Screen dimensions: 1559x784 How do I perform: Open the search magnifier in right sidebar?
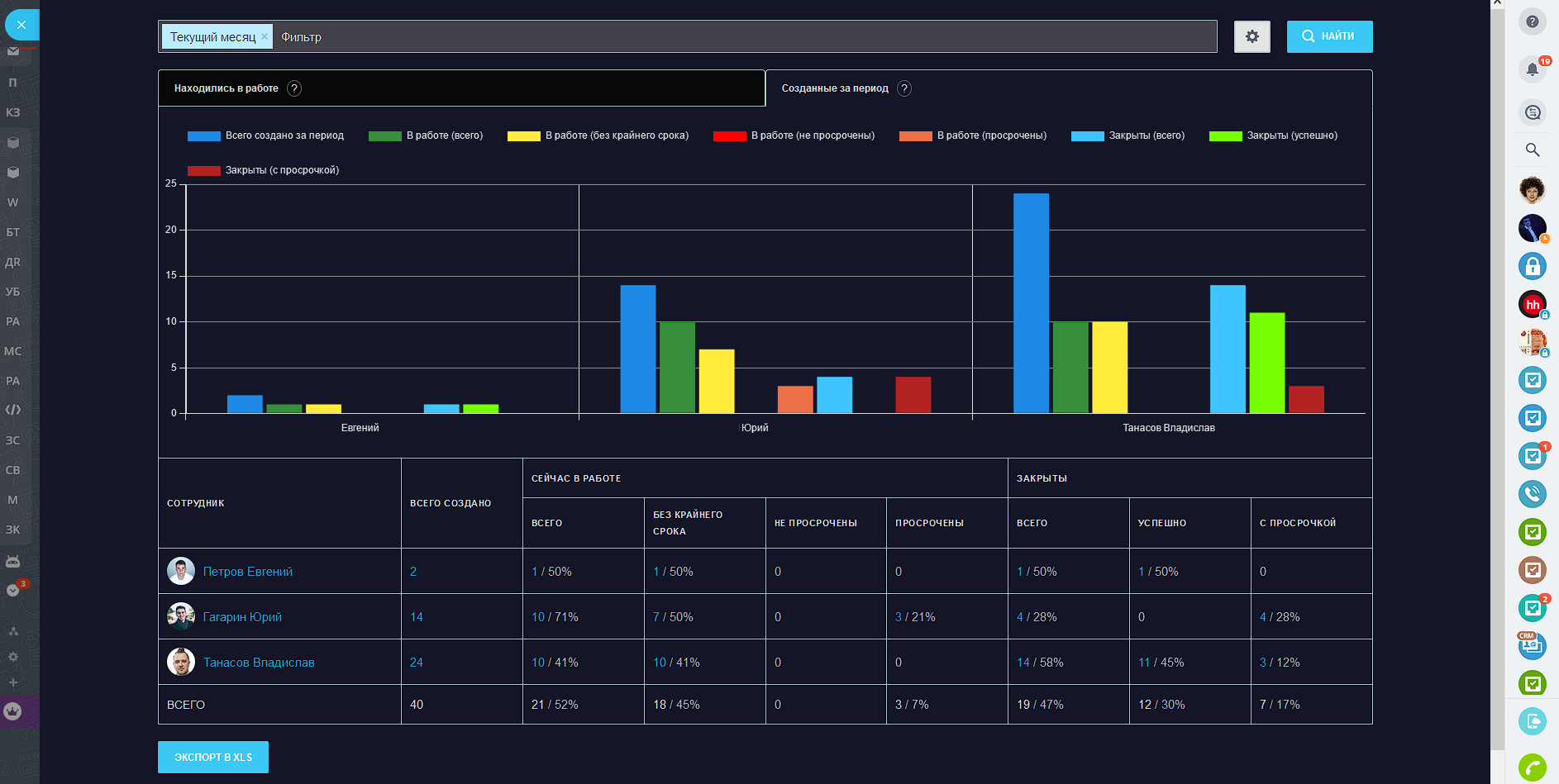pos(1532,150)
